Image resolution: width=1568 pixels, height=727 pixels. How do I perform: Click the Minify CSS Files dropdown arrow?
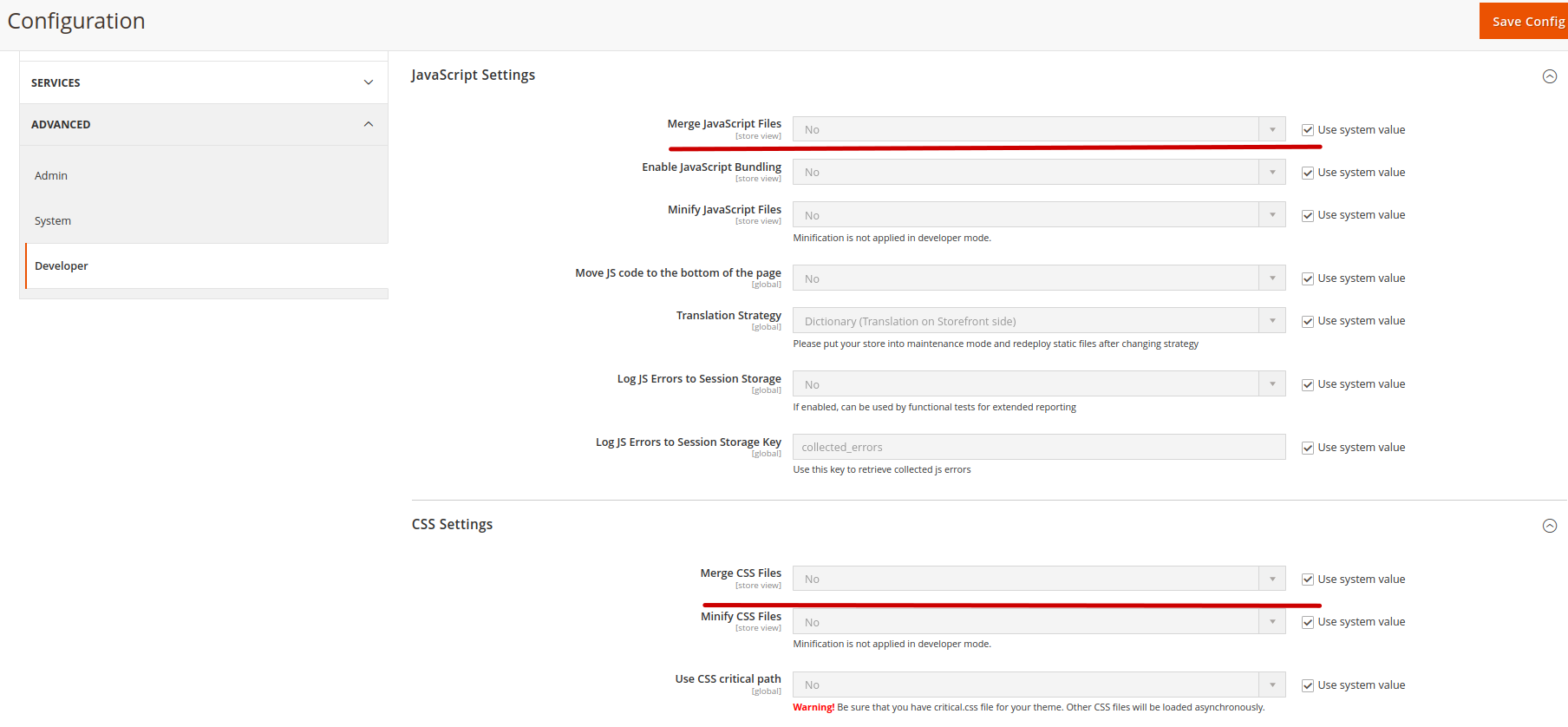click(1271, 622)
